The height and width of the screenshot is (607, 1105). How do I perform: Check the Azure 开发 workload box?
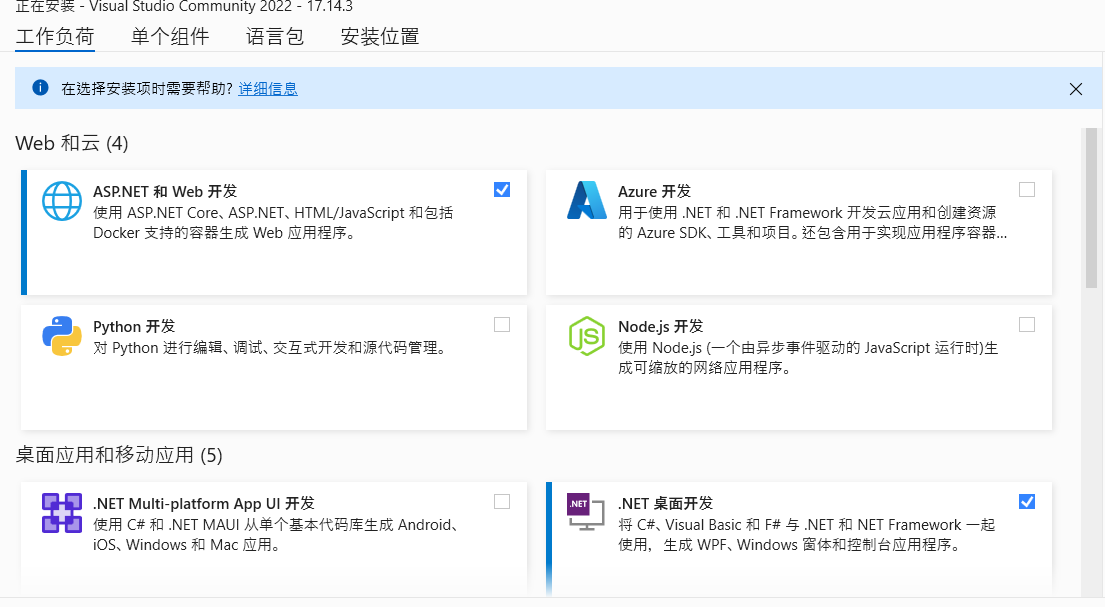1027,190
